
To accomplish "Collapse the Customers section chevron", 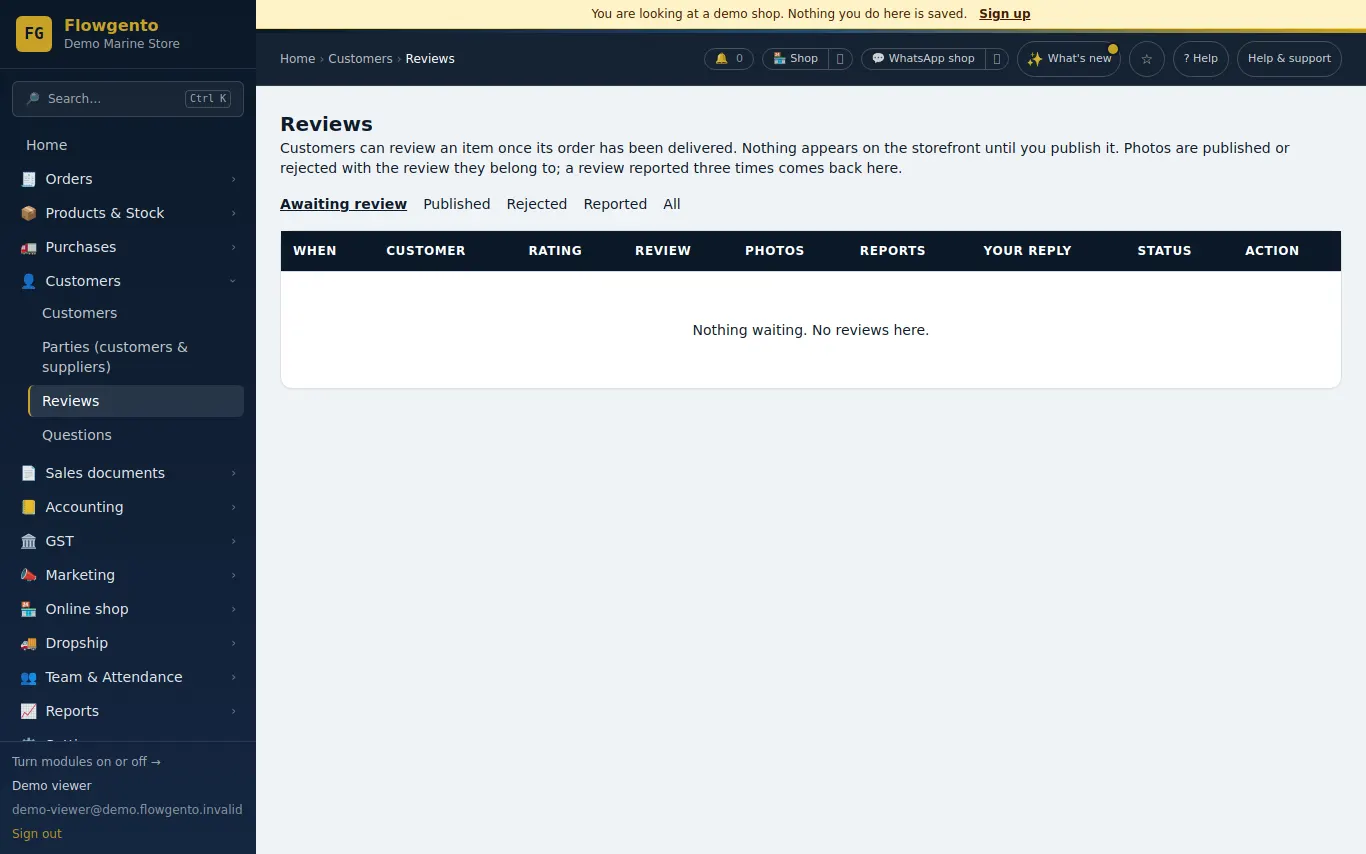I will pos(233,281).
